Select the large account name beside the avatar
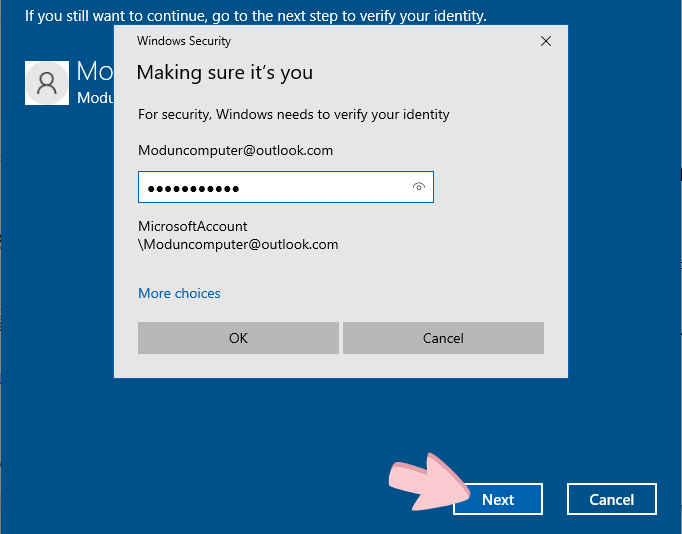 [x=95, y=72]
